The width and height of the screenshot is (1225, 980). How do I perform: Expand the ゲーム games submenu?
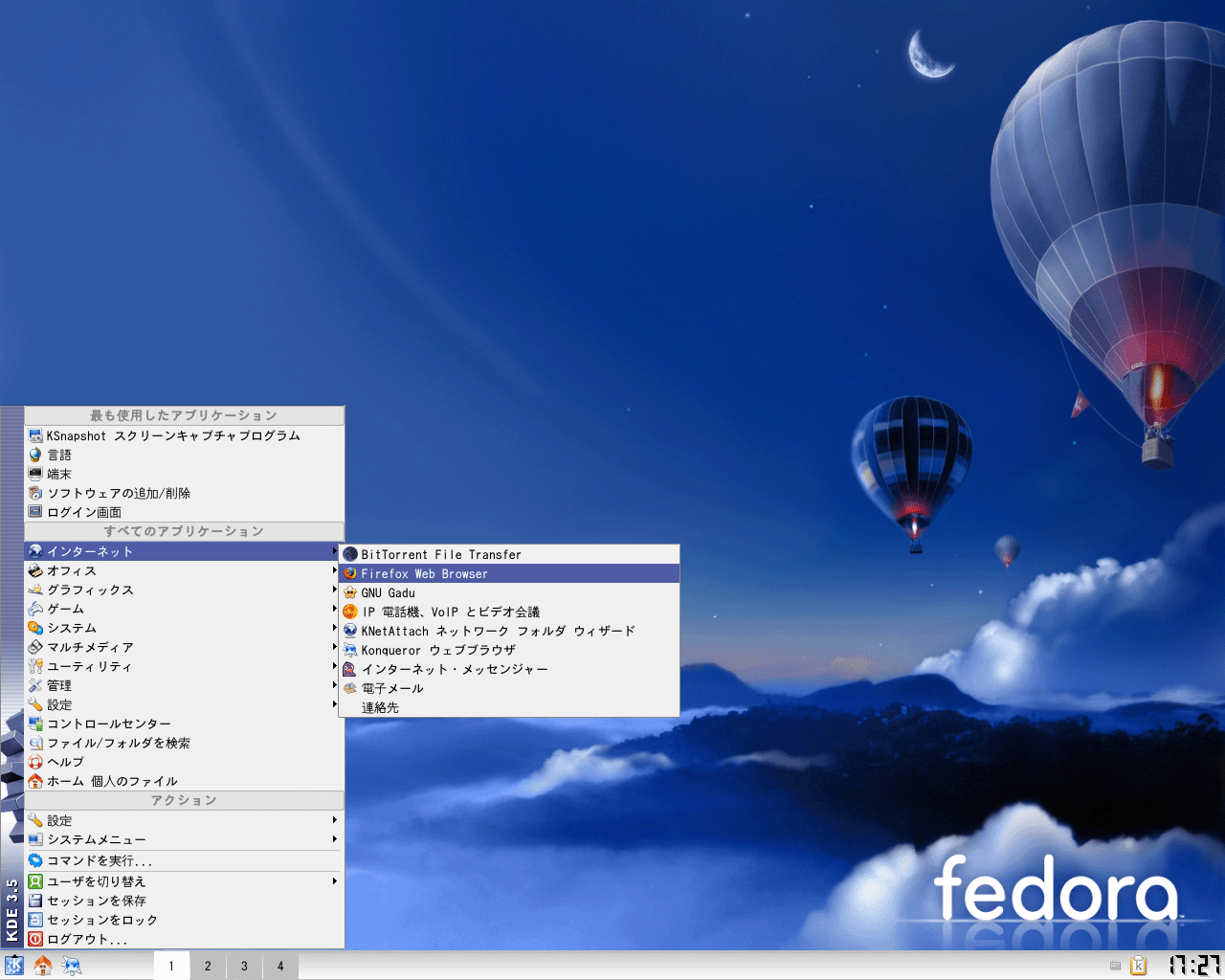[184, 609]
